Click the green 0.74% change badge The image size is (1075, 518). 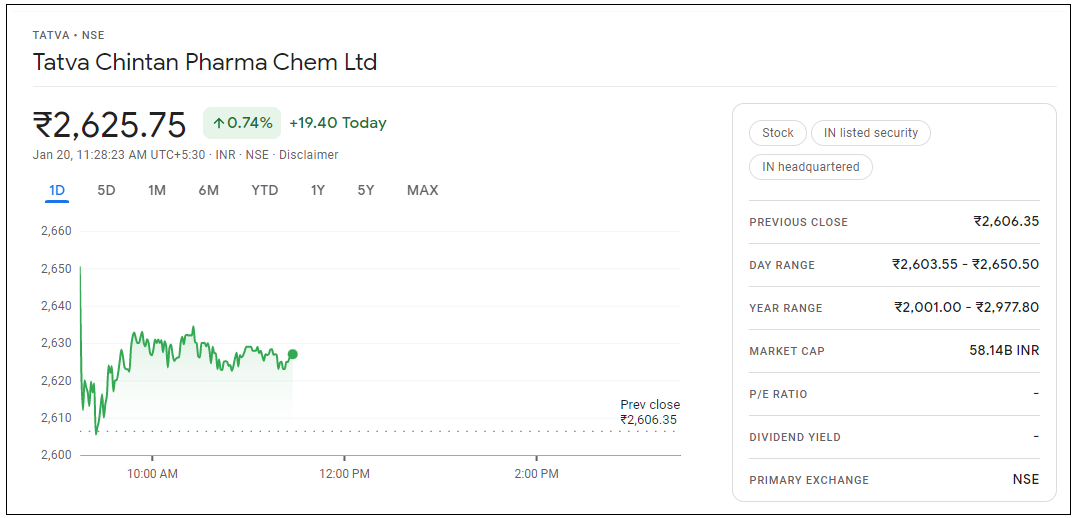[x=242, y=123]
